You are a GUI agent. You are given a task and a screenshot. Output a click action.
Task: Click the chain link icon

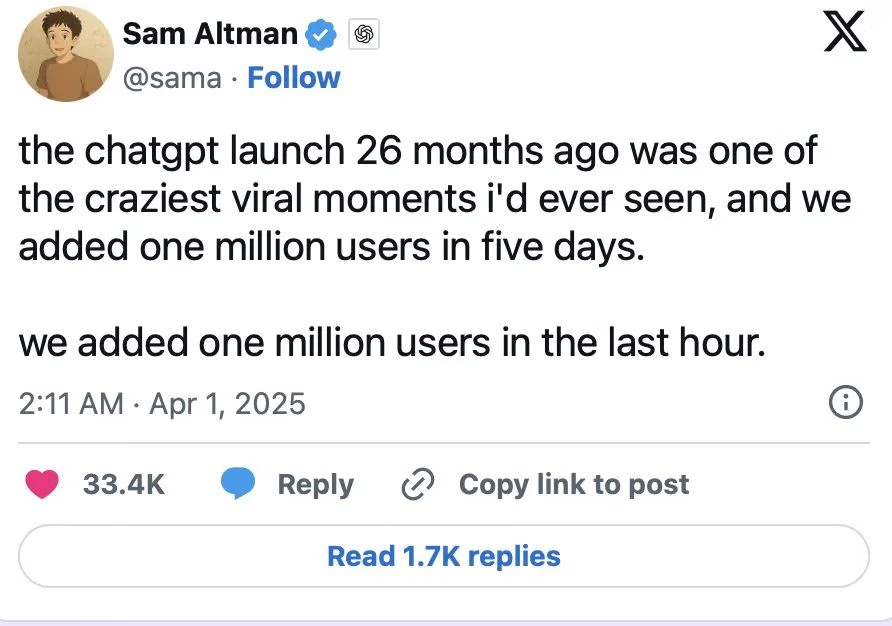click(x=414, y=485)
